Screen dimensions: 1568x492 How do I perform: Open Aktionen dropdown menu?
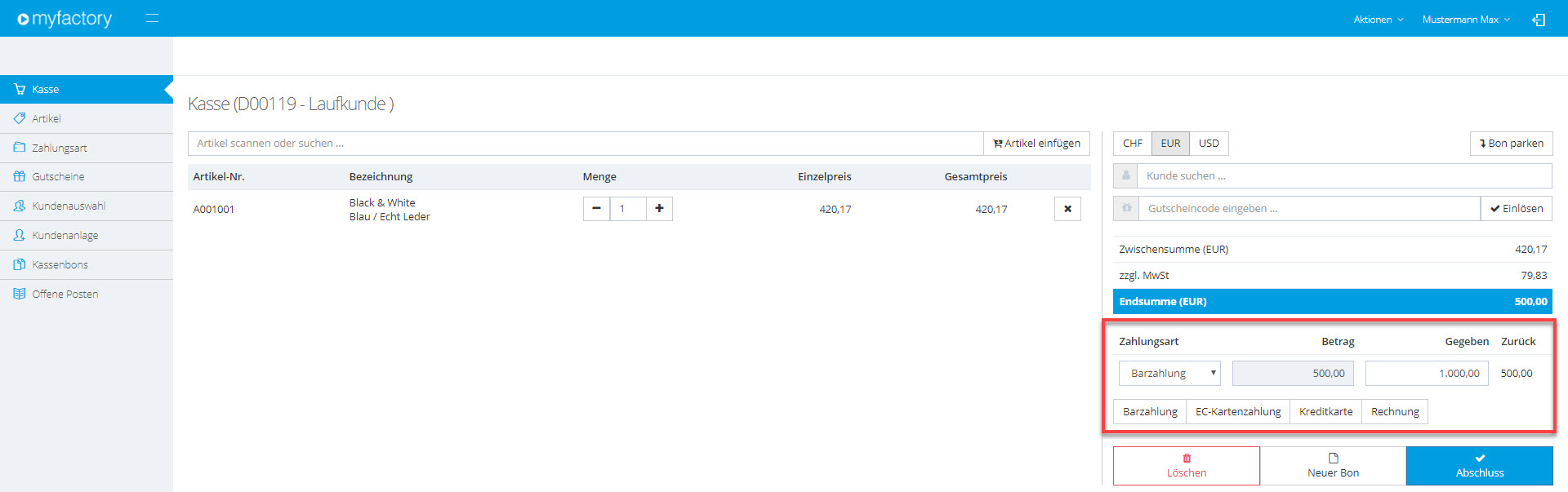[x=1379, y=20]
